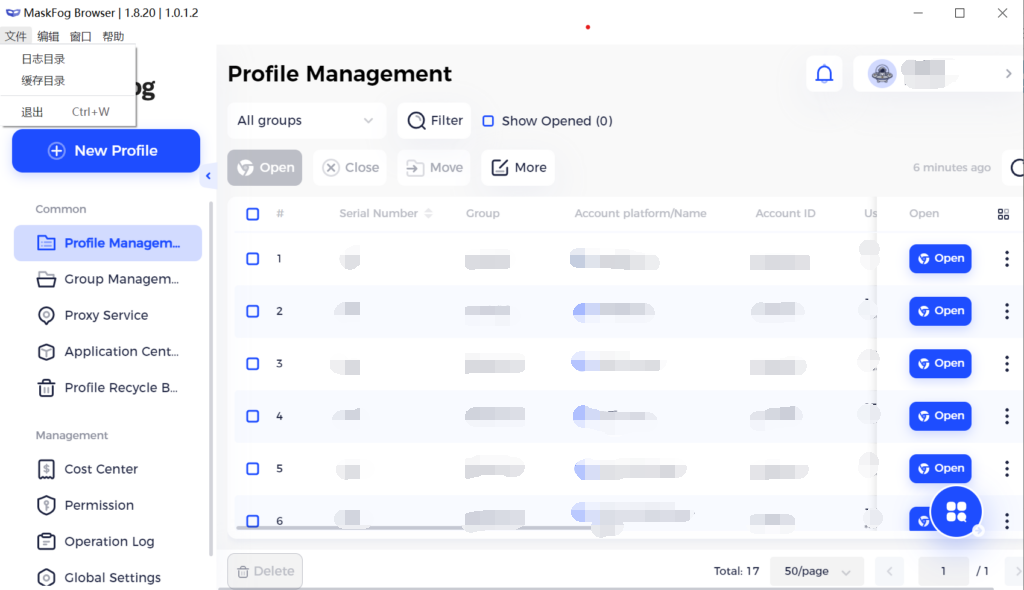Click the Group Management folder icon
This screenshot has height=590, width=1024.
point(46,279)
